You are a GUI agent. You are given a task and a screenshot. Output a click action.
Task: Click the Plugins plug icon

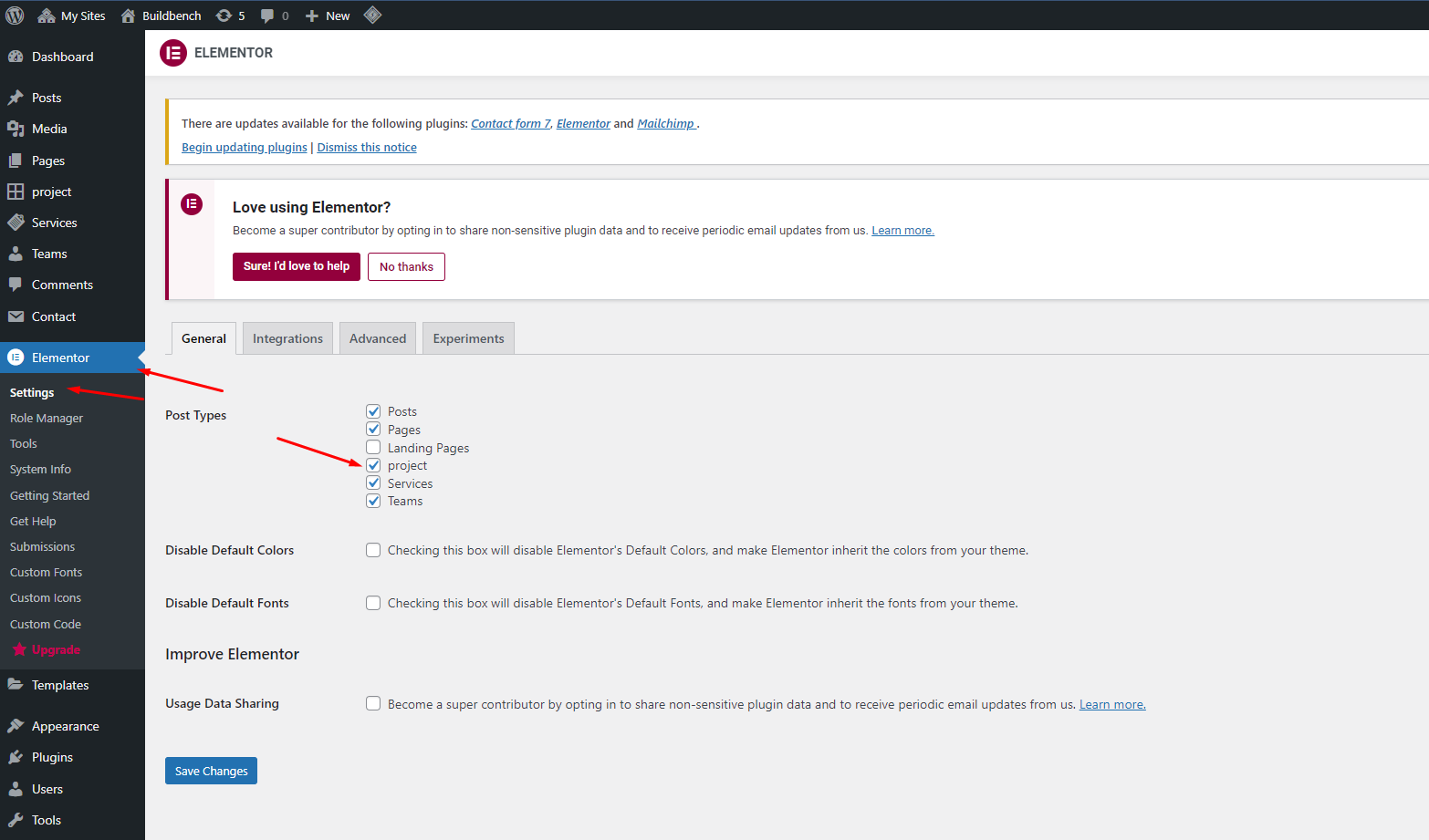16,757
